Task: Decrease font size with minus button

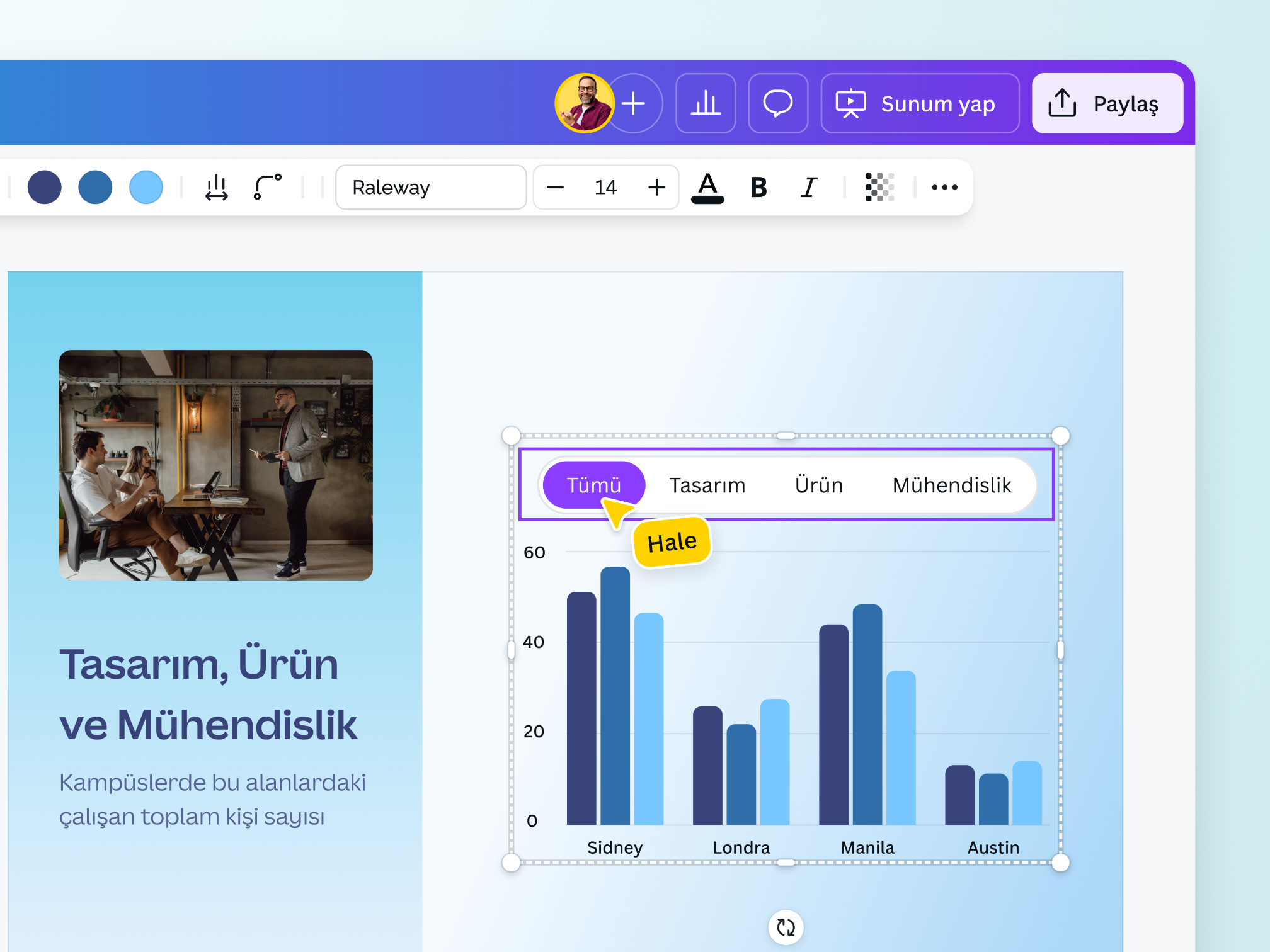Action: point(555,187)
